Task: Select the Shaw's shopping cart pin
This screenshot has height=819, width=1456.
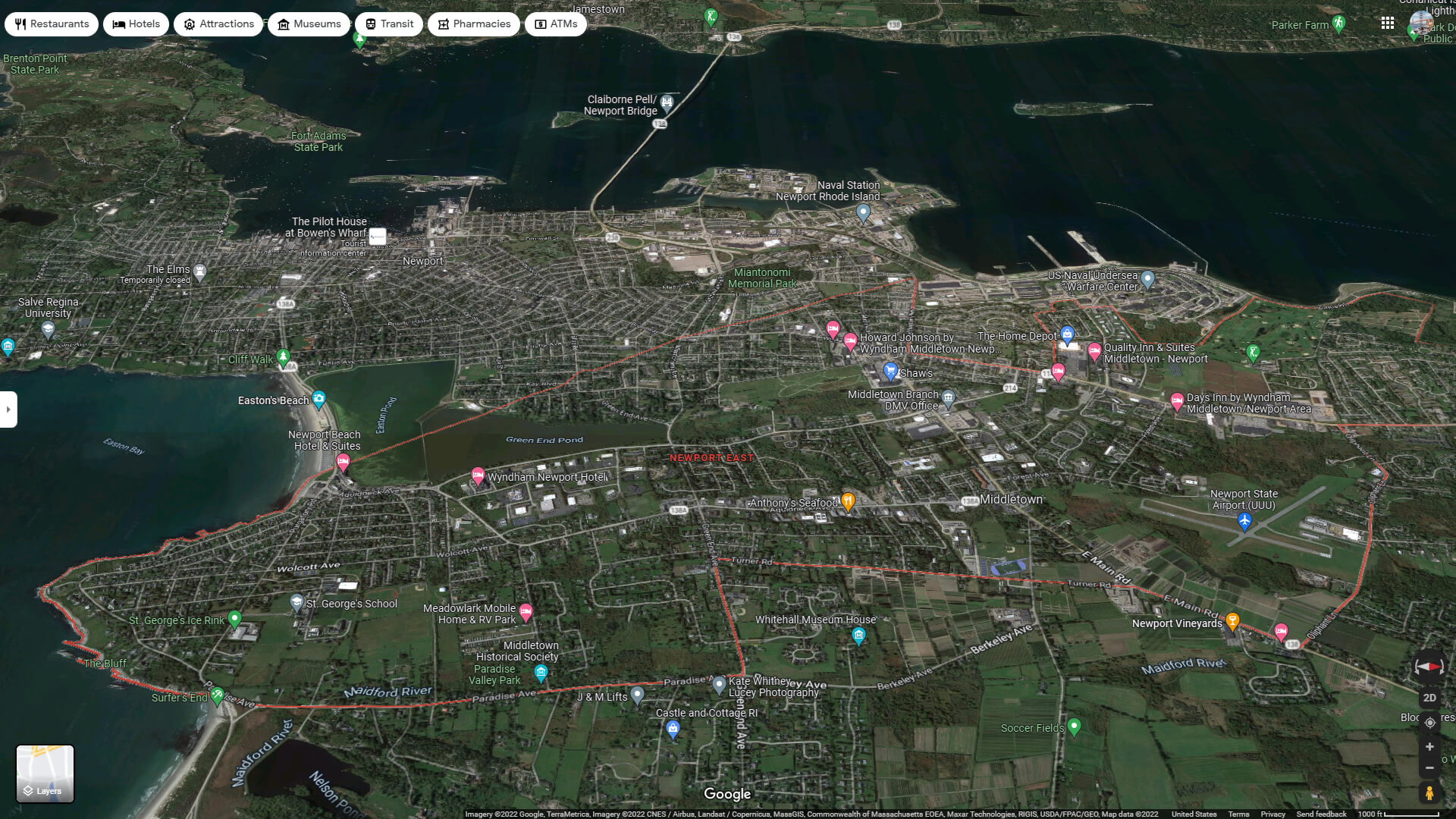Action: [x=891, y=371]
